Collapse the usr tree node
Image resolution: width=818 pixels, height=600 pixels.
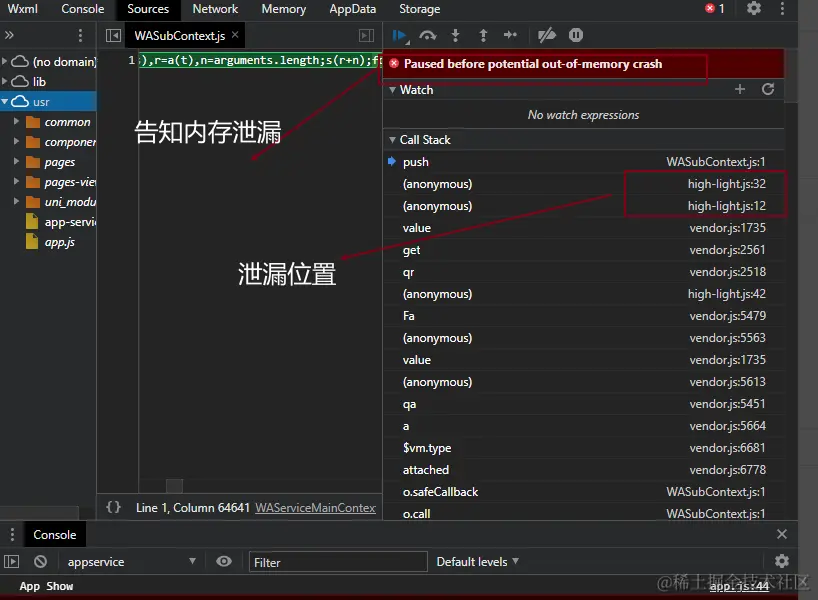coord(5,102)
